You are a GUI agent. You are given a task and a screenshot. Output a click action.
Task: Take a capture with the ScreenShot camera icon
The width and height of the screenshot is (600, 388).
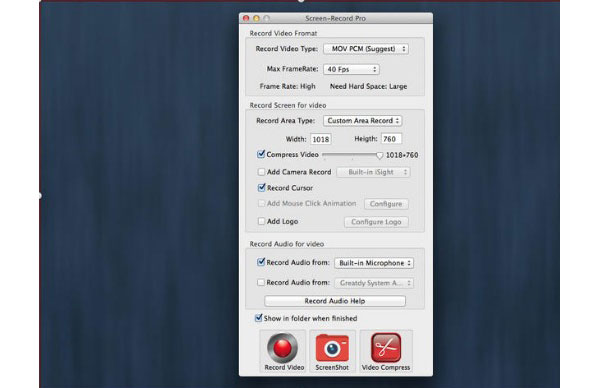(332, 347)
